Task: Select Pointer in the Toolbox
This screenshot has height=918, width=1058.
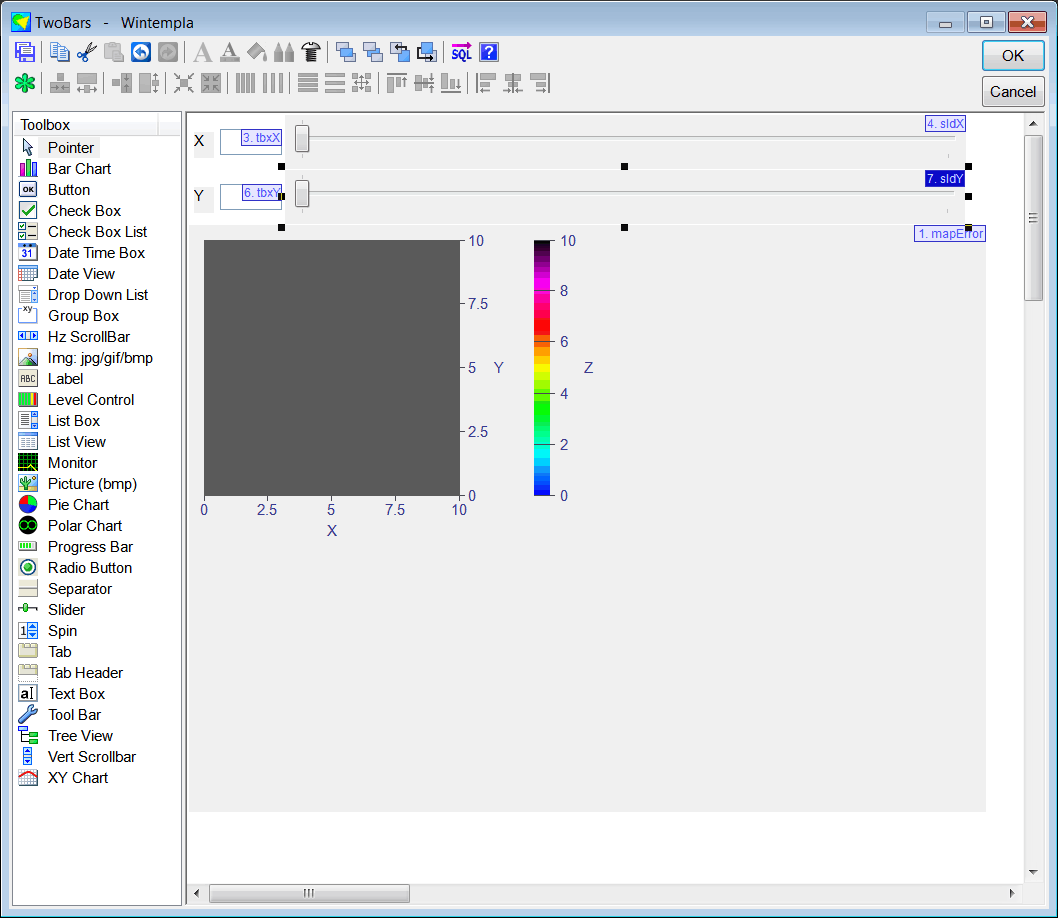Action: [70, 148]
